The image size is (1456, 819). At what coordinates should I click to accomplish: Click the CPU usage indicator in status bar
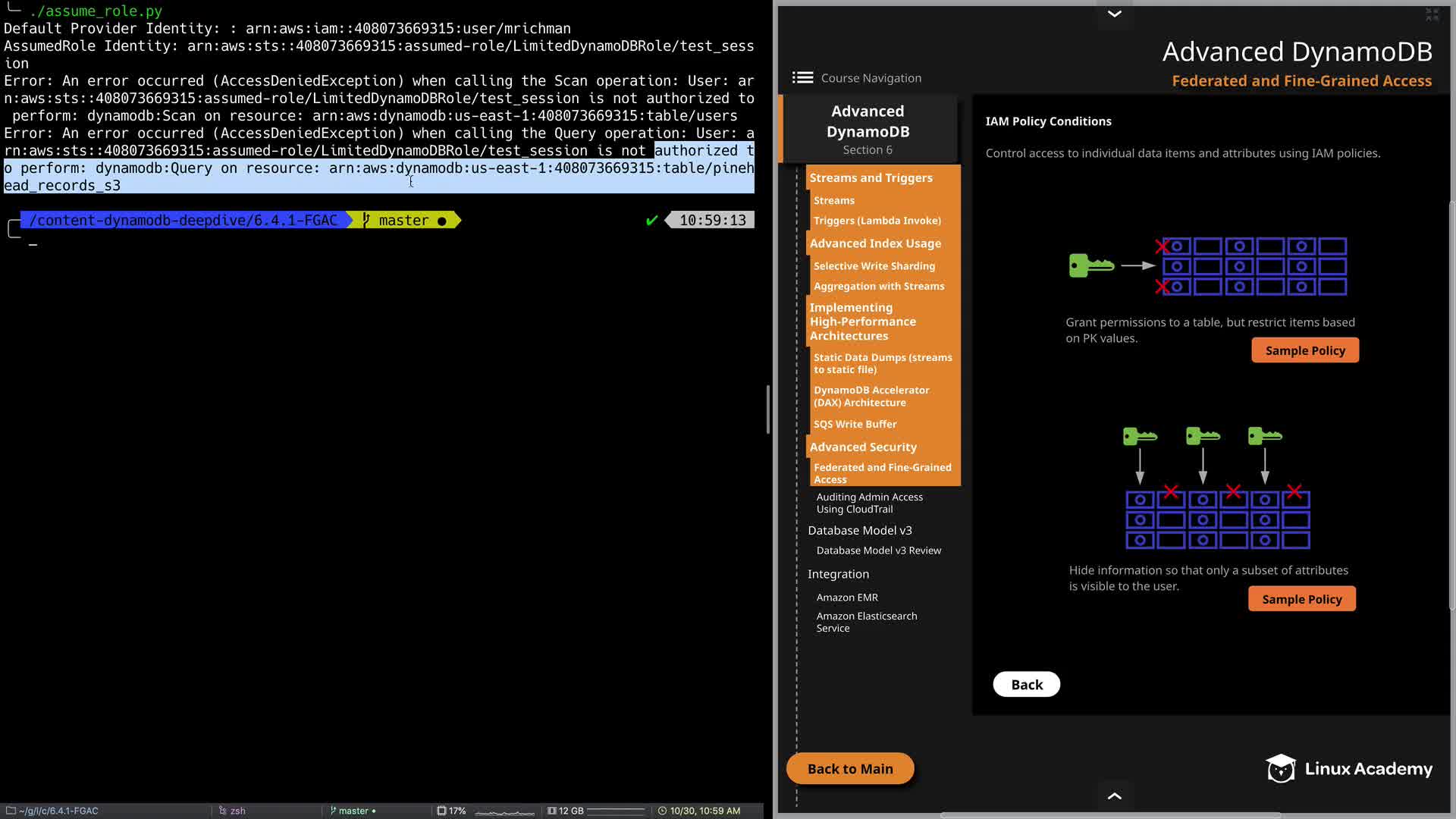(x=451, y=811)
